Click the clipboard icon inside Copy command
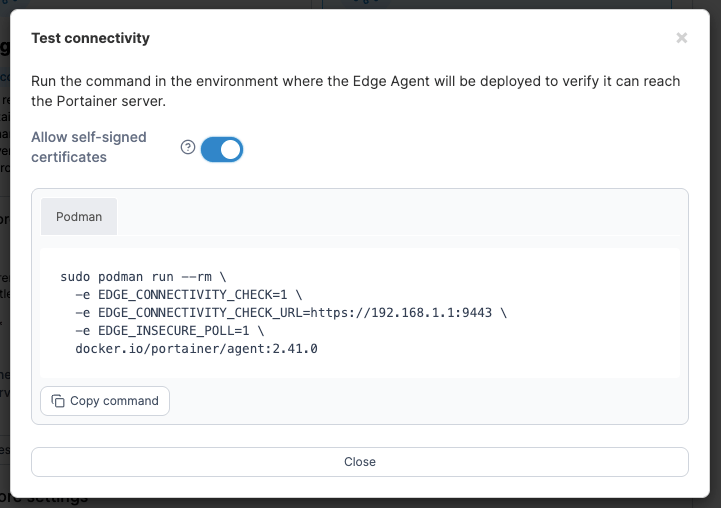The width and height of the screenshot is (721, 508). (x=58, y=401)
